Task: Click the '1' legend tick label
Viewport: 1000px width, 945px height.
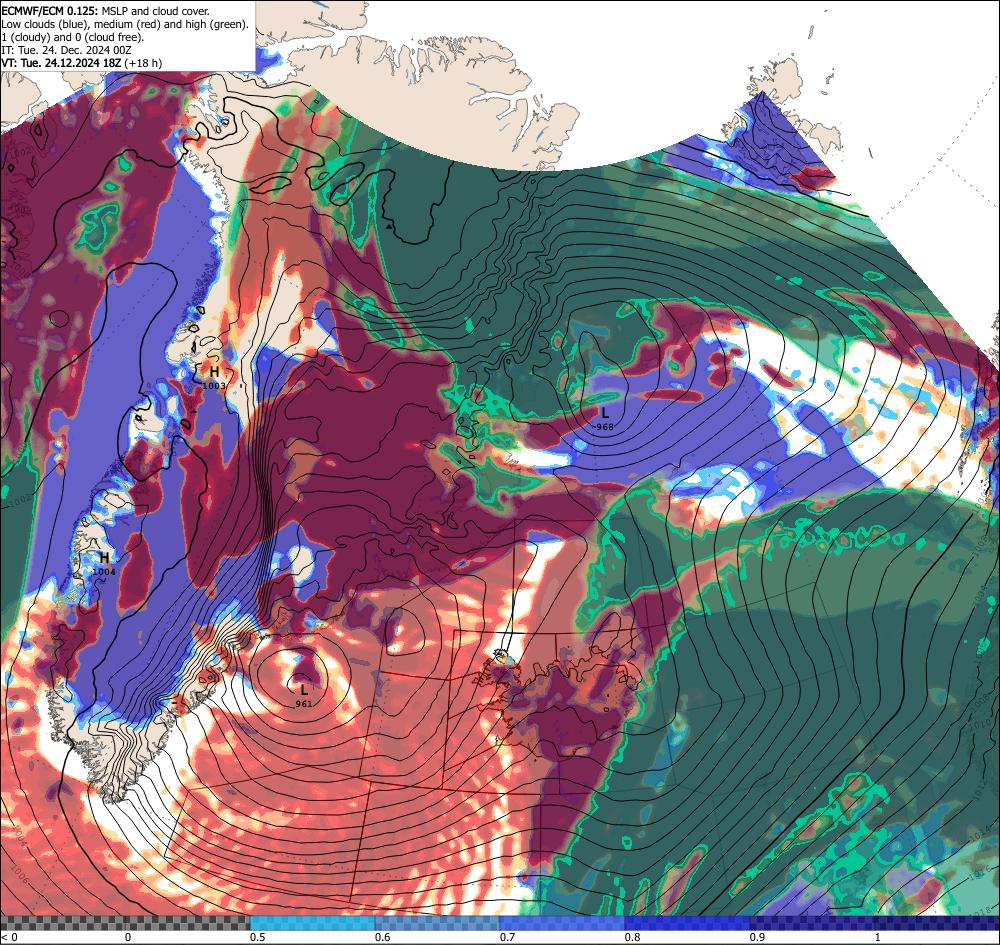Action: pyautogui.click(x=878, y=937)
